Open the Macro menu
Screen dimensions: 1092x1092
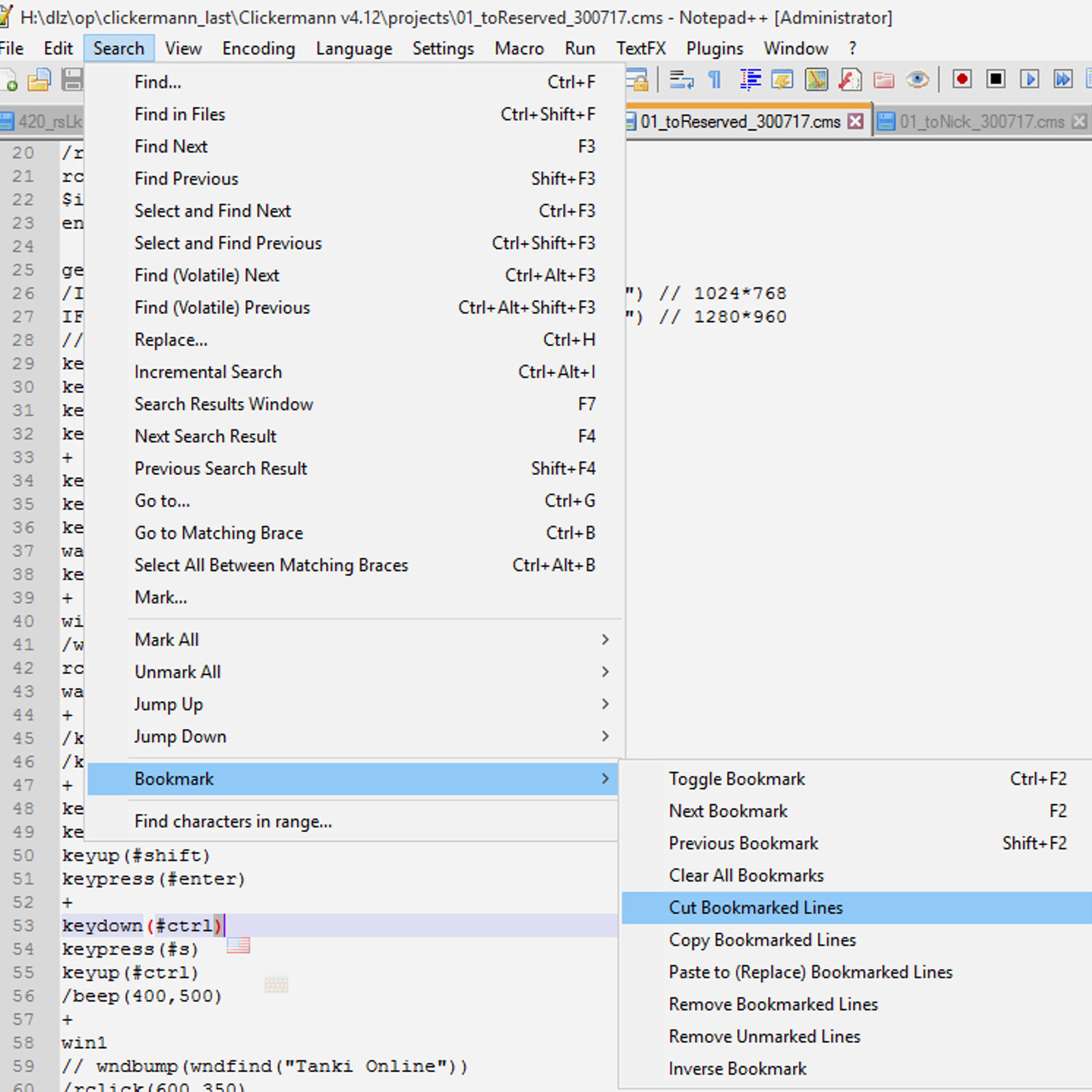click(519, 48)
